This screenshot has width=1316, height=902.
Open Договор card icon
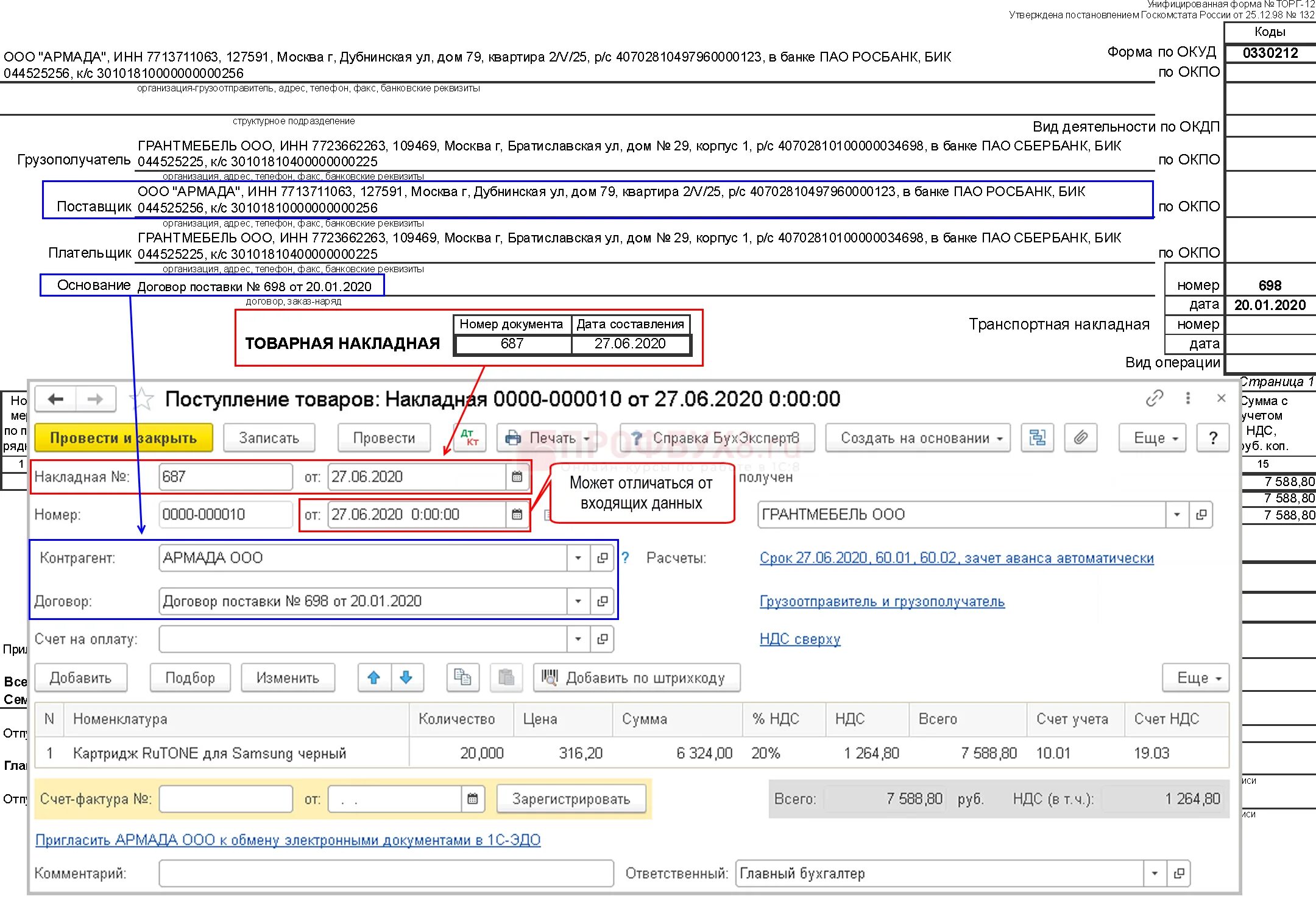(x=602, y=602)
